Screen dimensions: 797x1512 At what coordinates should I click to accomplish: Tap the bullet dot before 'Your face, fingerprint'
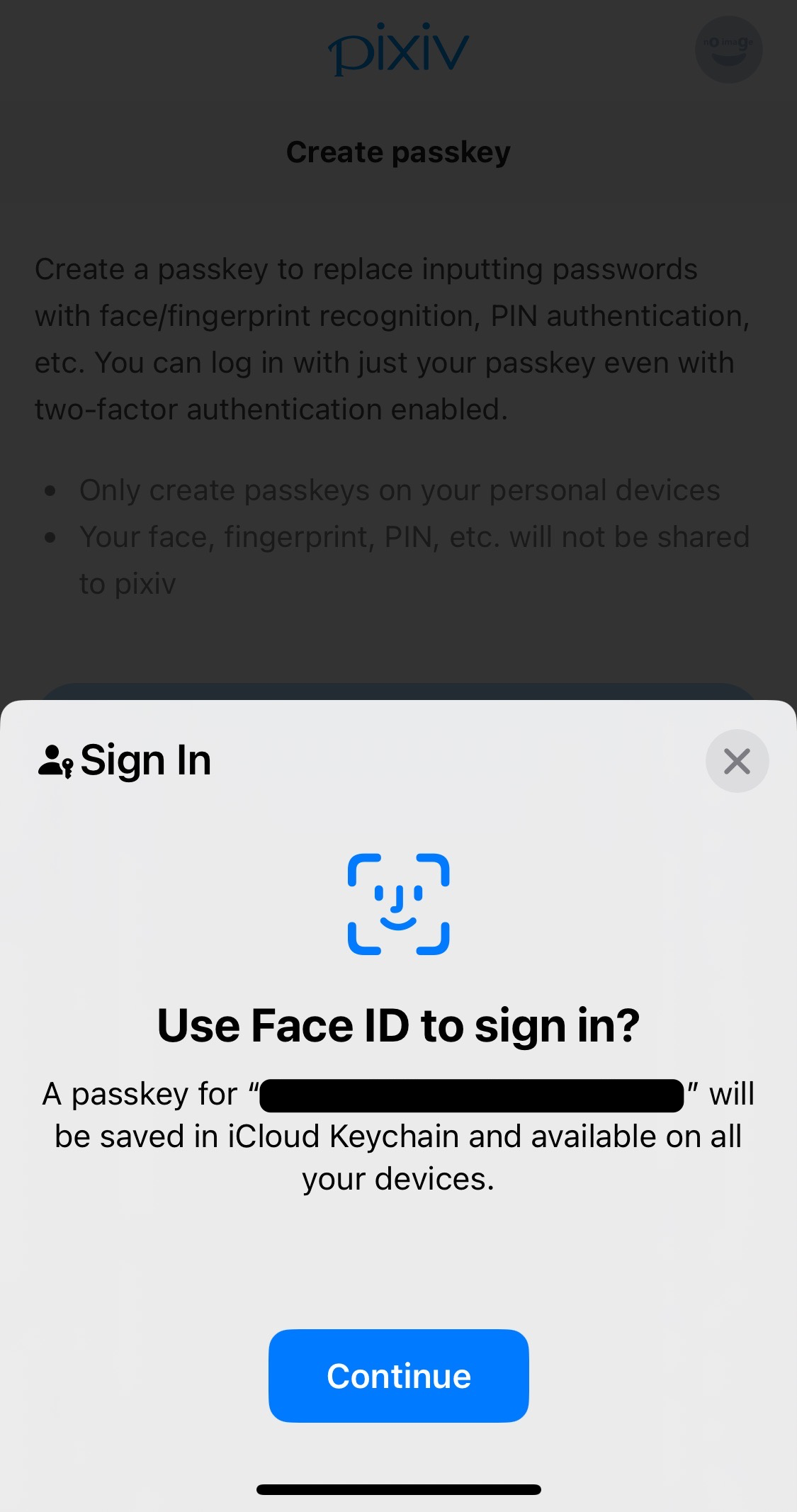tap(50, 538)
